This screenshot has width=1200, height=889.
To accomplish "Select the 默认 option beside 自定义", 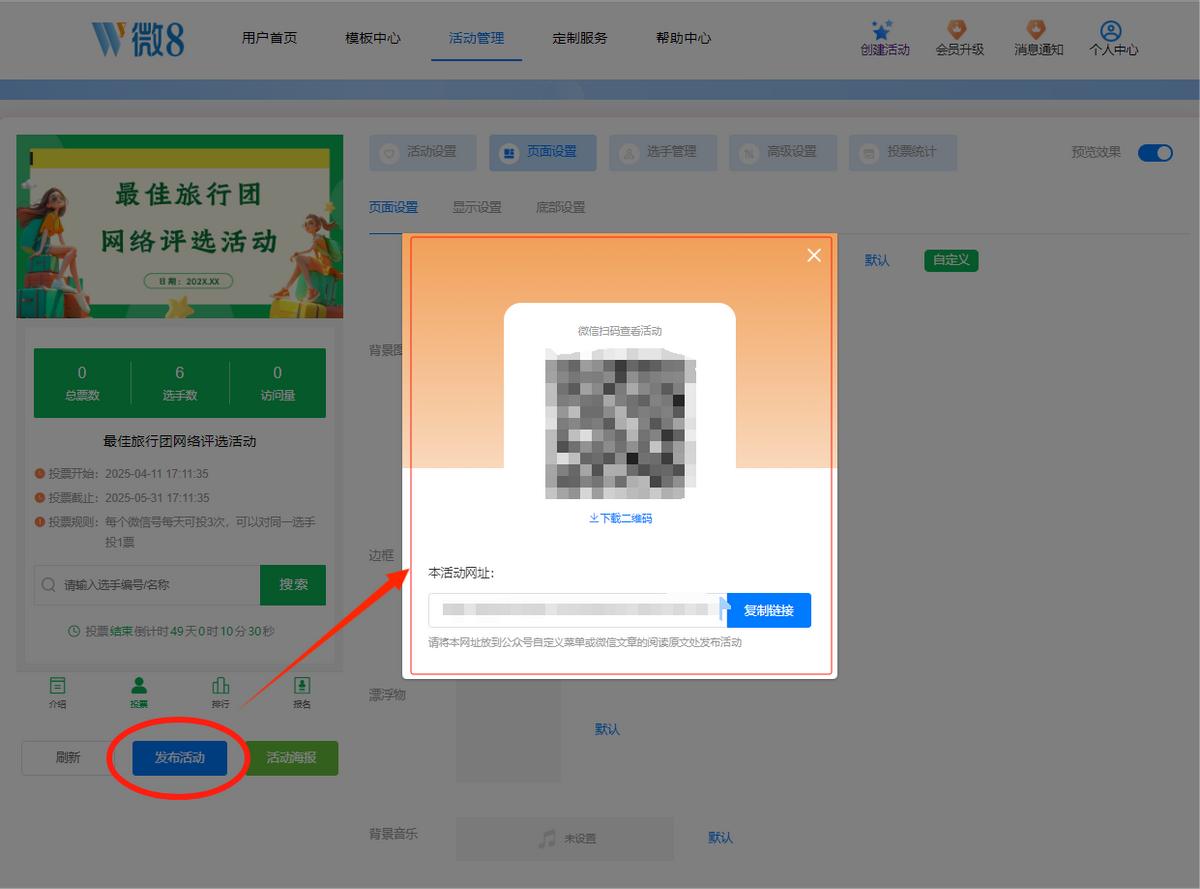I will coord(877,260).
